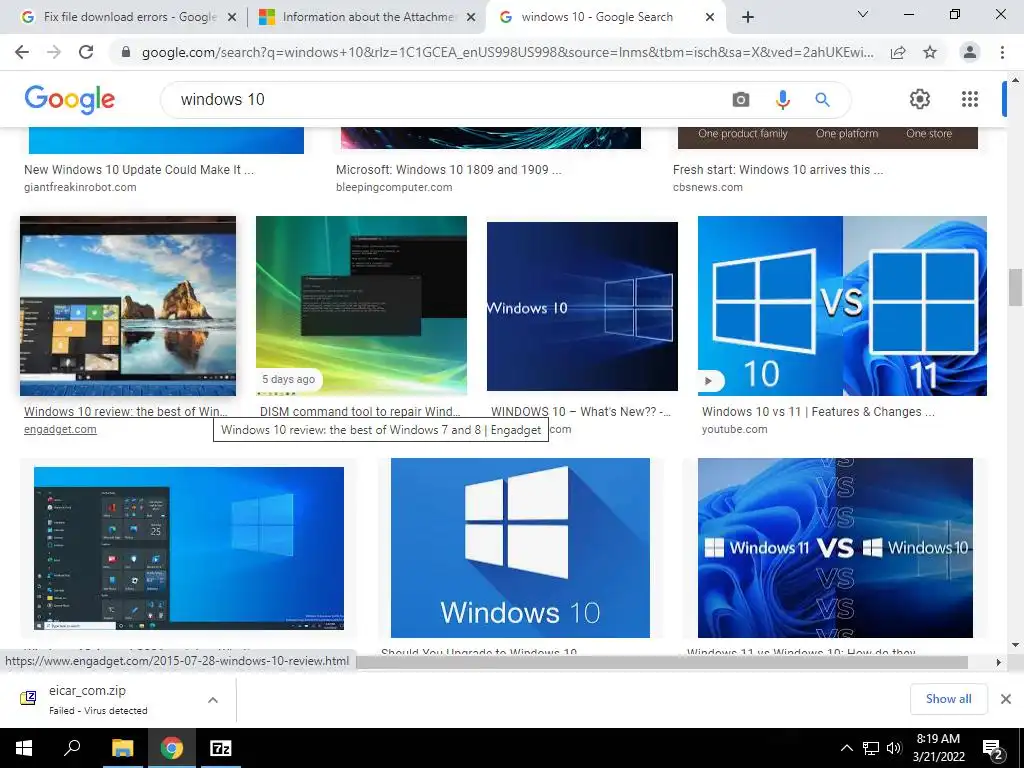Open the tab search chevron

click(863, 14)
